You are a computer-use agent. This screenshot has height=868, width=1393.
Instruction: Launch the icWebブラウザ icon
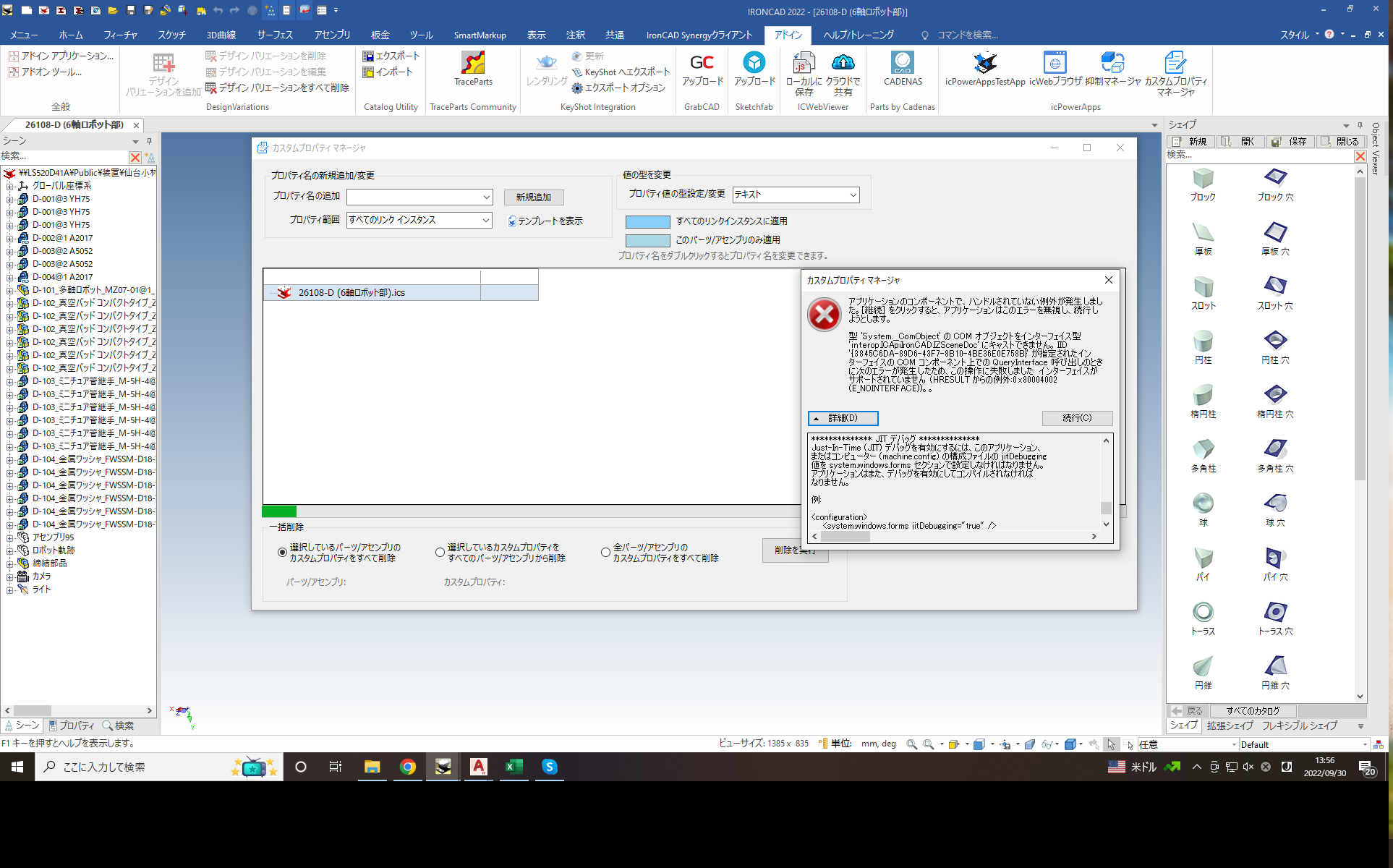[1055, 64]
